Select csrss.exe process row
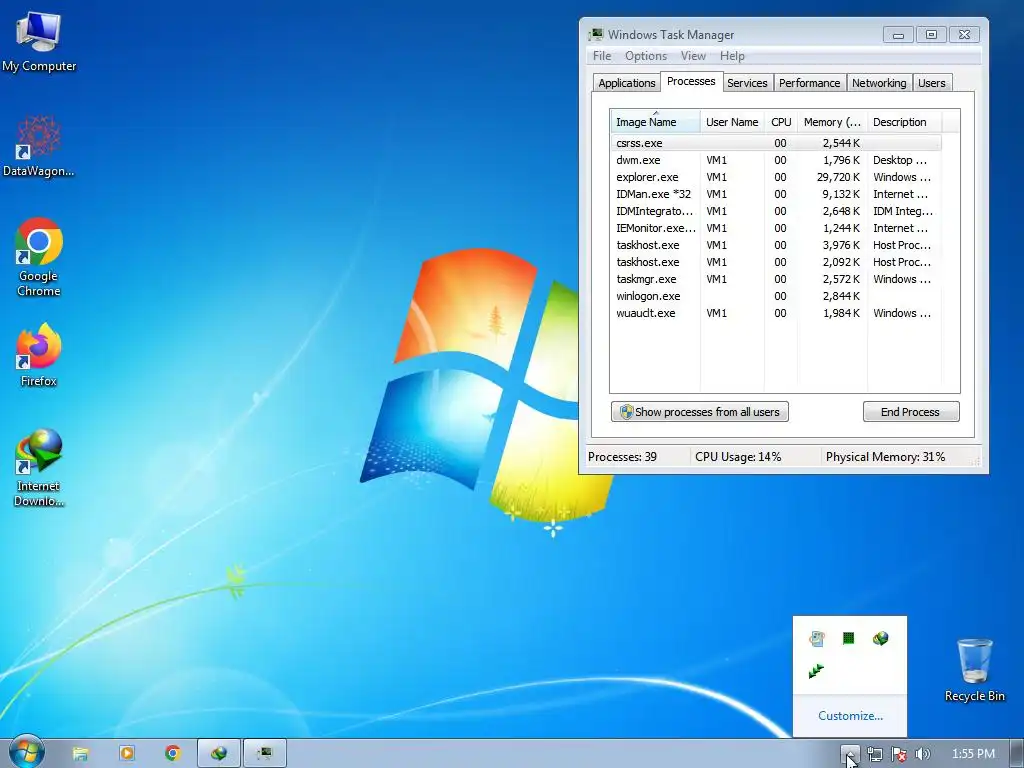 (776, 143)
